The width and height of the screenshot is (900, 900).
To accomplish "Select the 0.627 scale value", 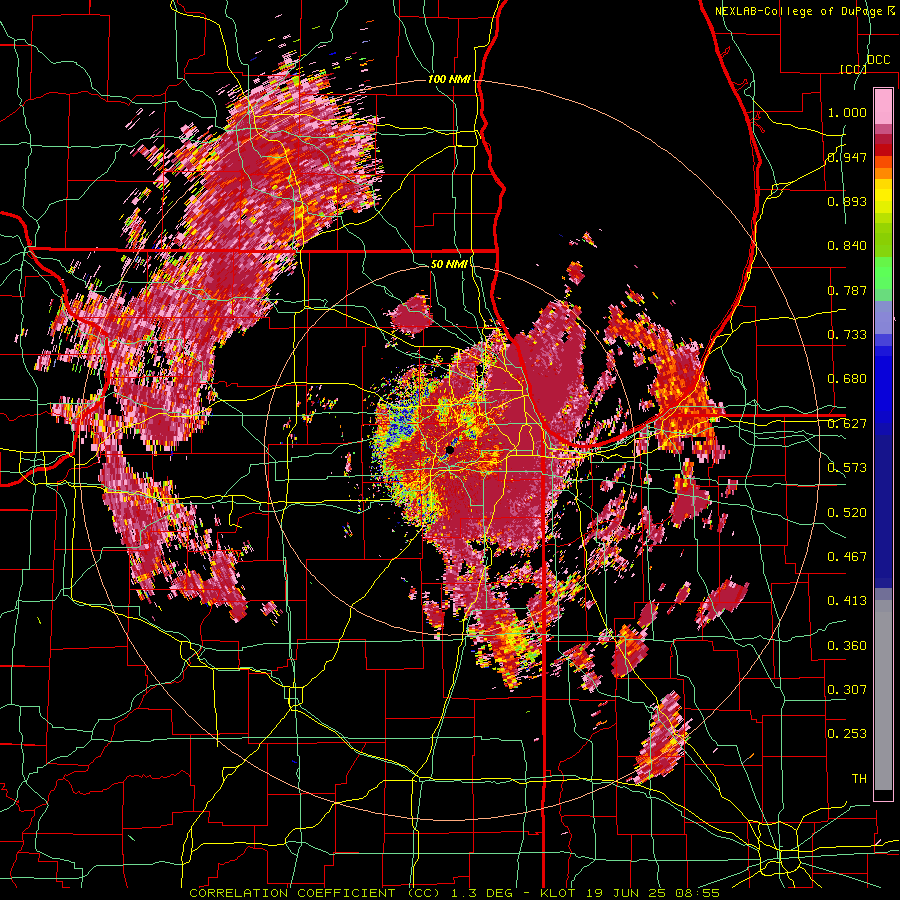I will pos(847,424).
